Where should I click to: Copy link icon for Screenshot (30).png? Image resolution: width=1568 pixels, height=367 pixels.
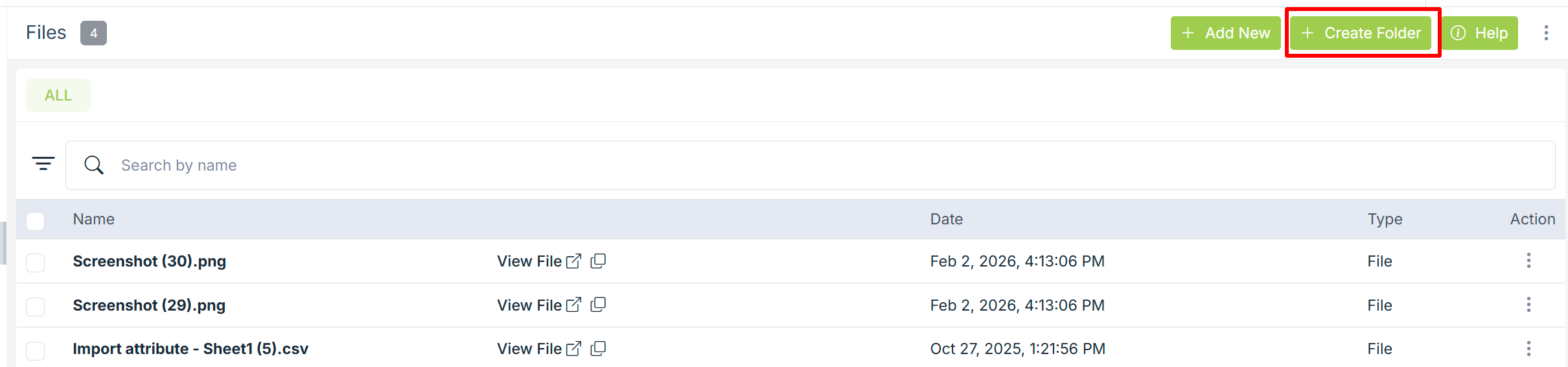click(598, 261)
